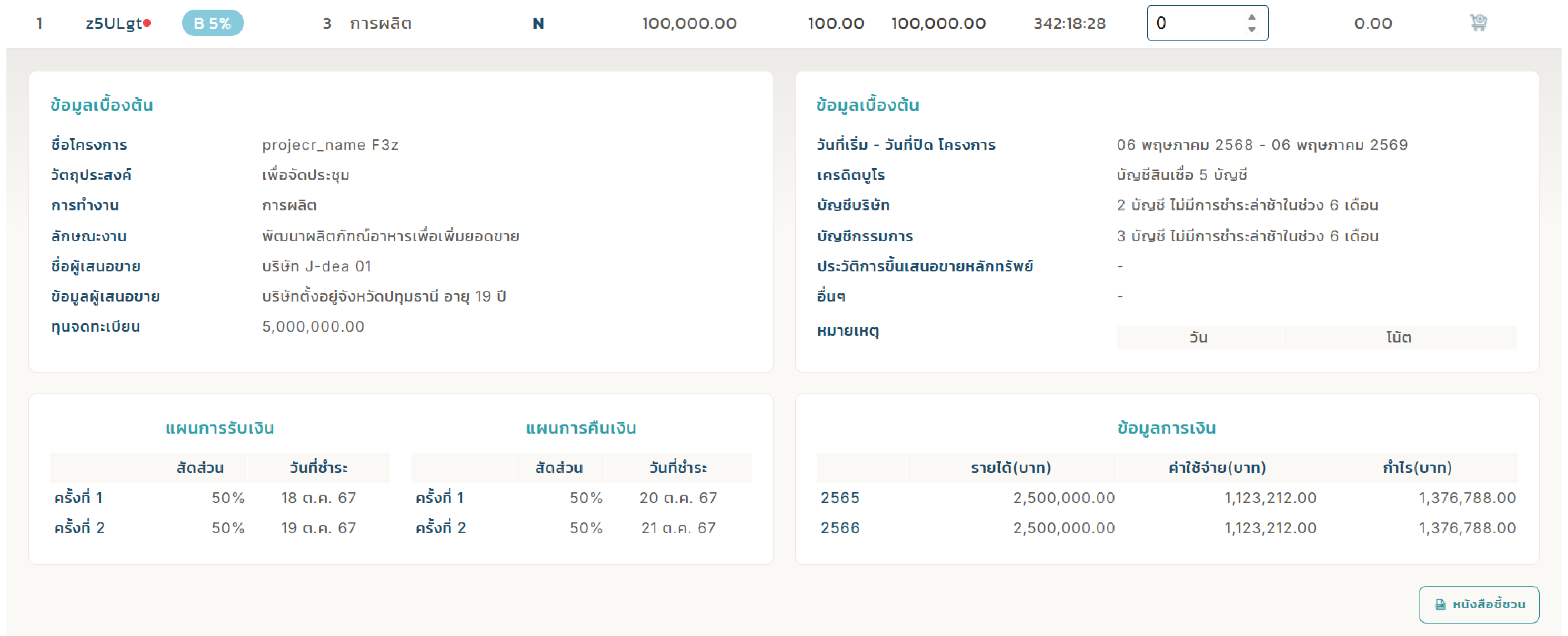Select the project name projecr_name F3z

pos(330,145)
